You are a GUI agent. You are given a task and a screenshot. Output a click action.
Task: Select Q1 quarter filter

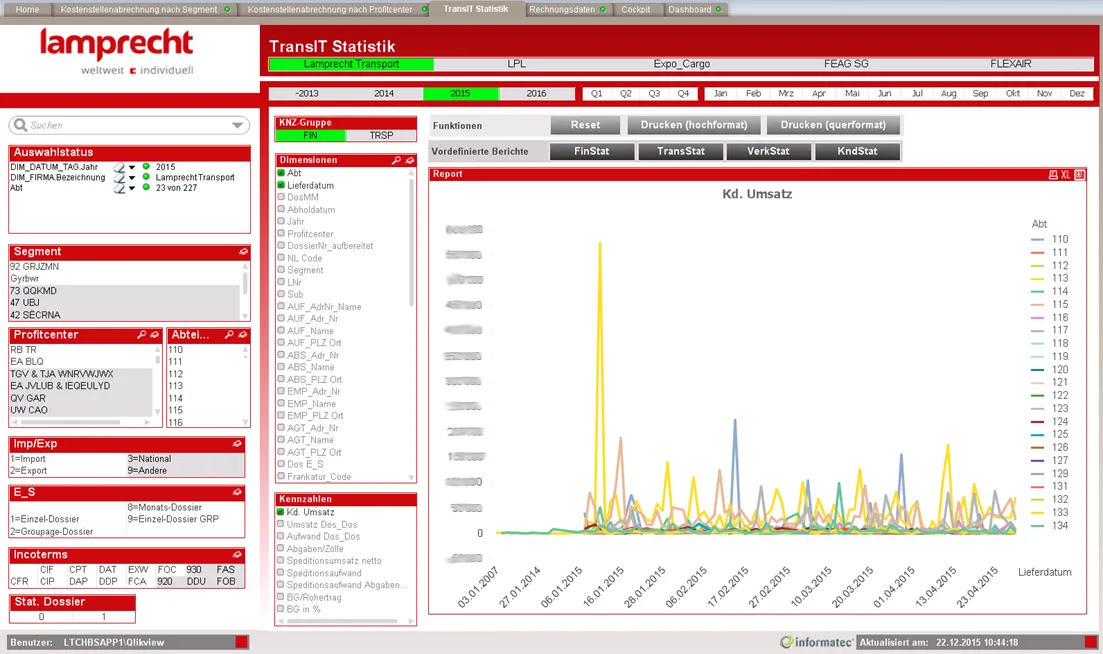[x=597, y=94]
